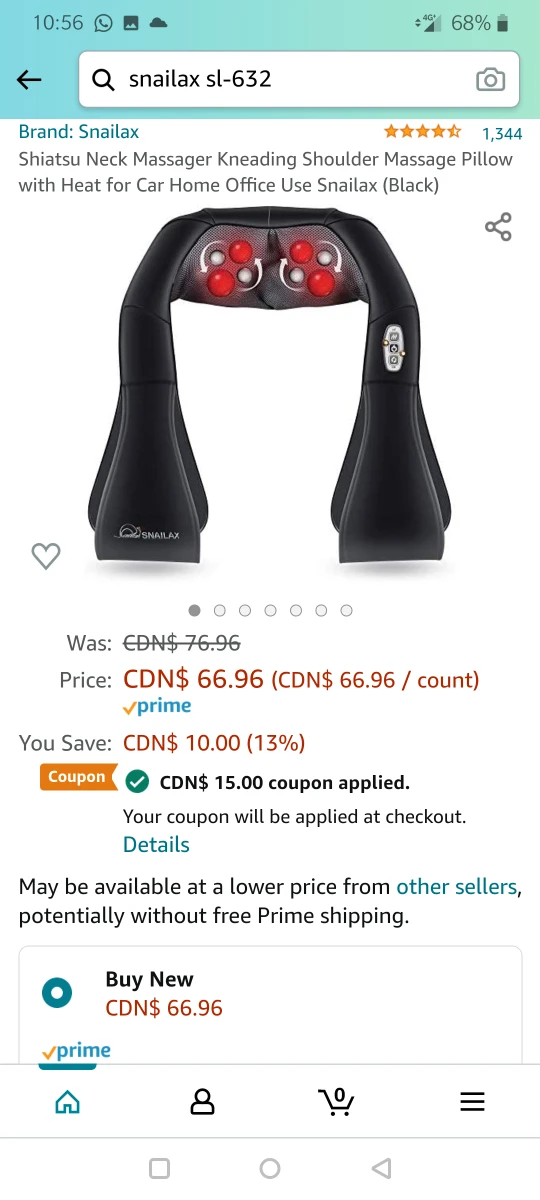The width and height of the screenshot is (540, 1200).
Task: Open the star rating breakdown
Action: pyautogui.click(x=422, y=132)
